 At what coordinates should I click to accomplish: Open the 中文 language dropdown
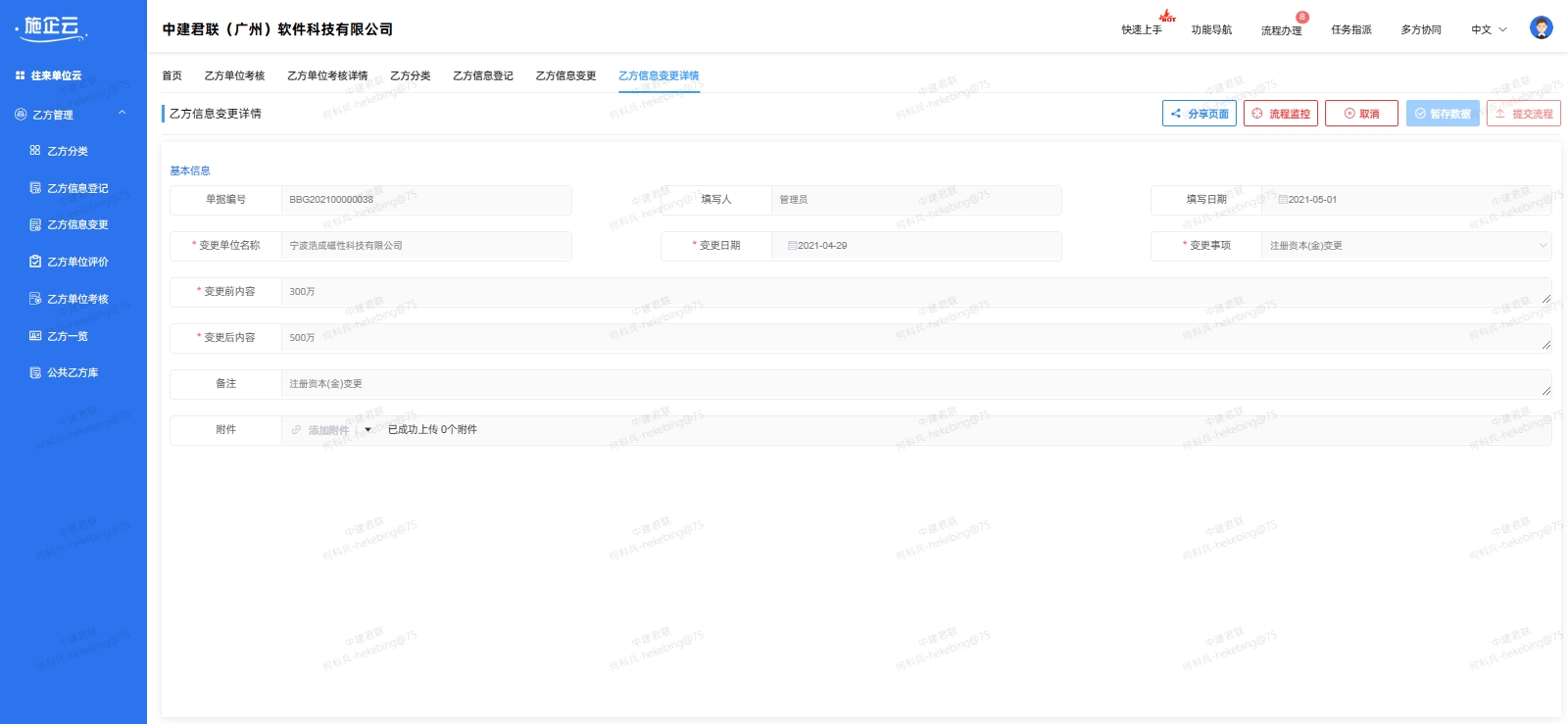coord(1489,29)
